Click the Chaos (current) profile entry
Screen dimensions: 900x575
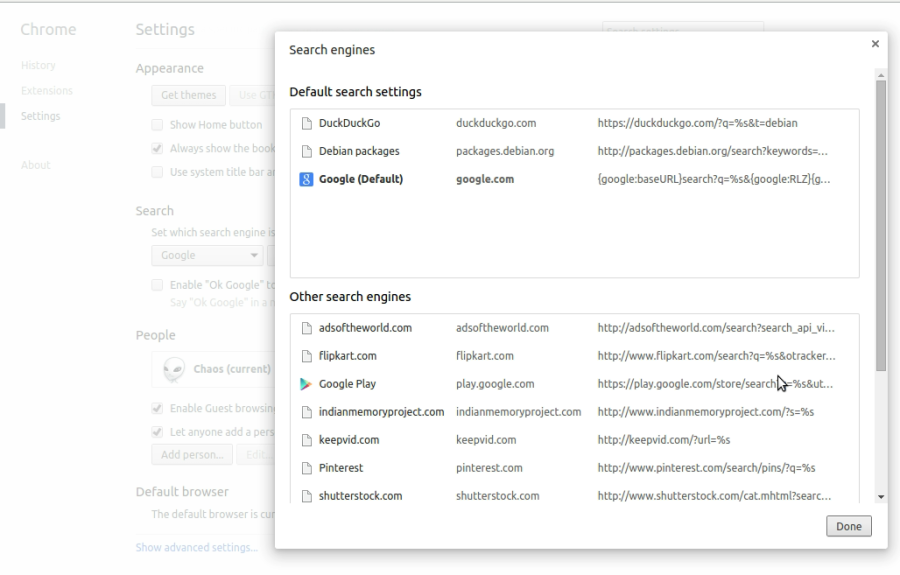(215, 369)
